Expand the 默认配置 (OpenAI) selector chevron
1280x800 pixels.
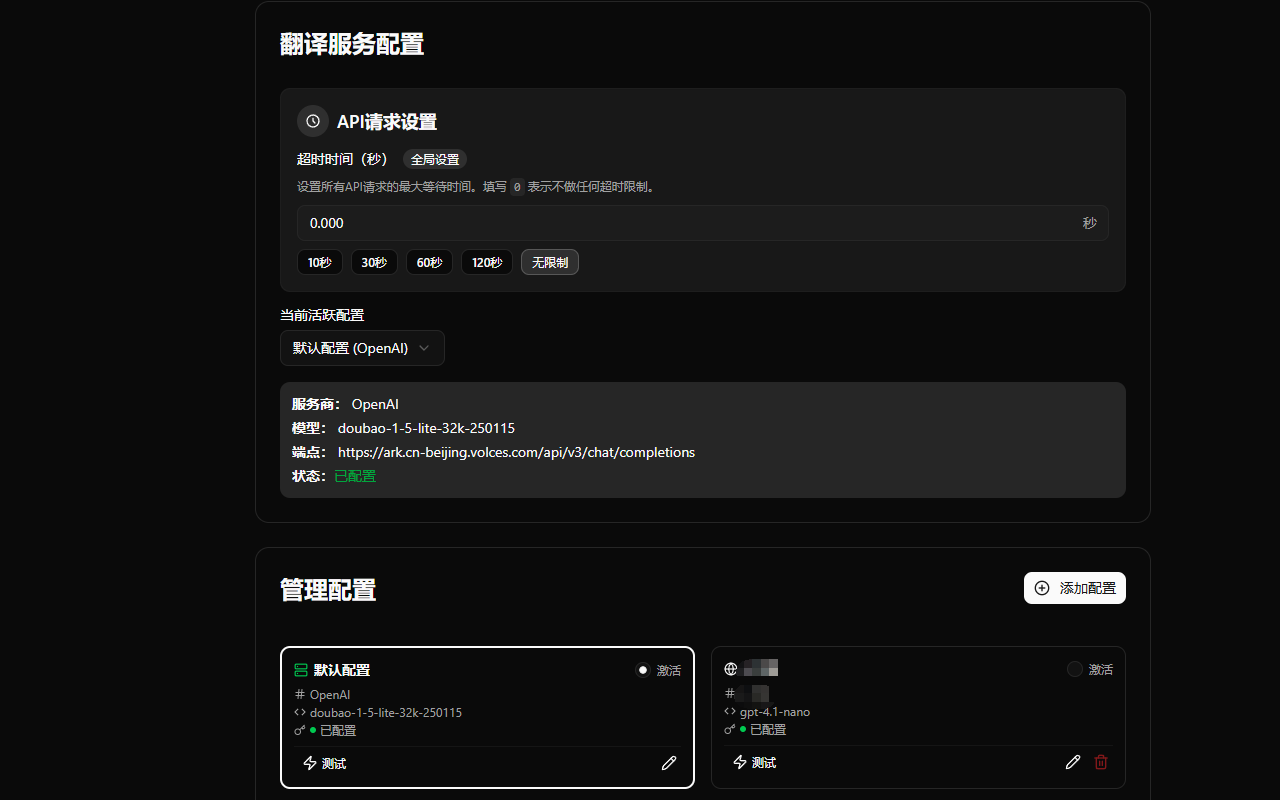pos(424,348)
